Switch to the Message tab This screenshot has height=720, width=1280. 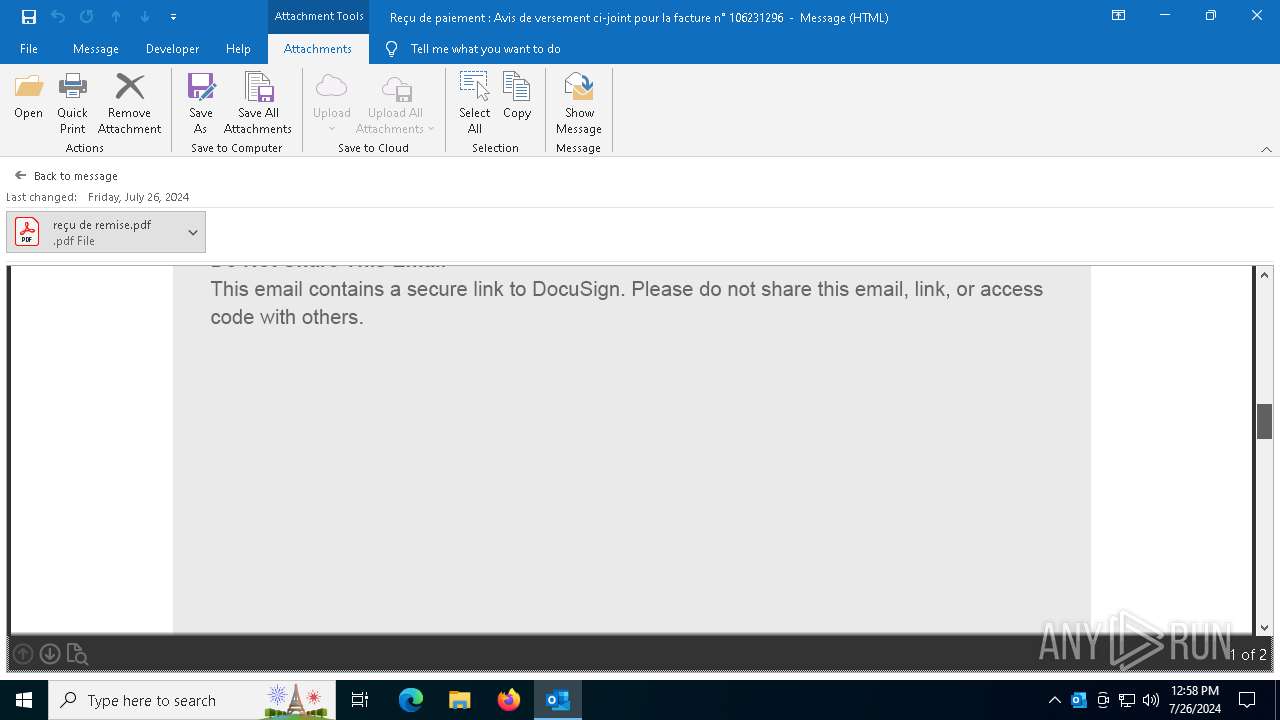click(96, 49)
